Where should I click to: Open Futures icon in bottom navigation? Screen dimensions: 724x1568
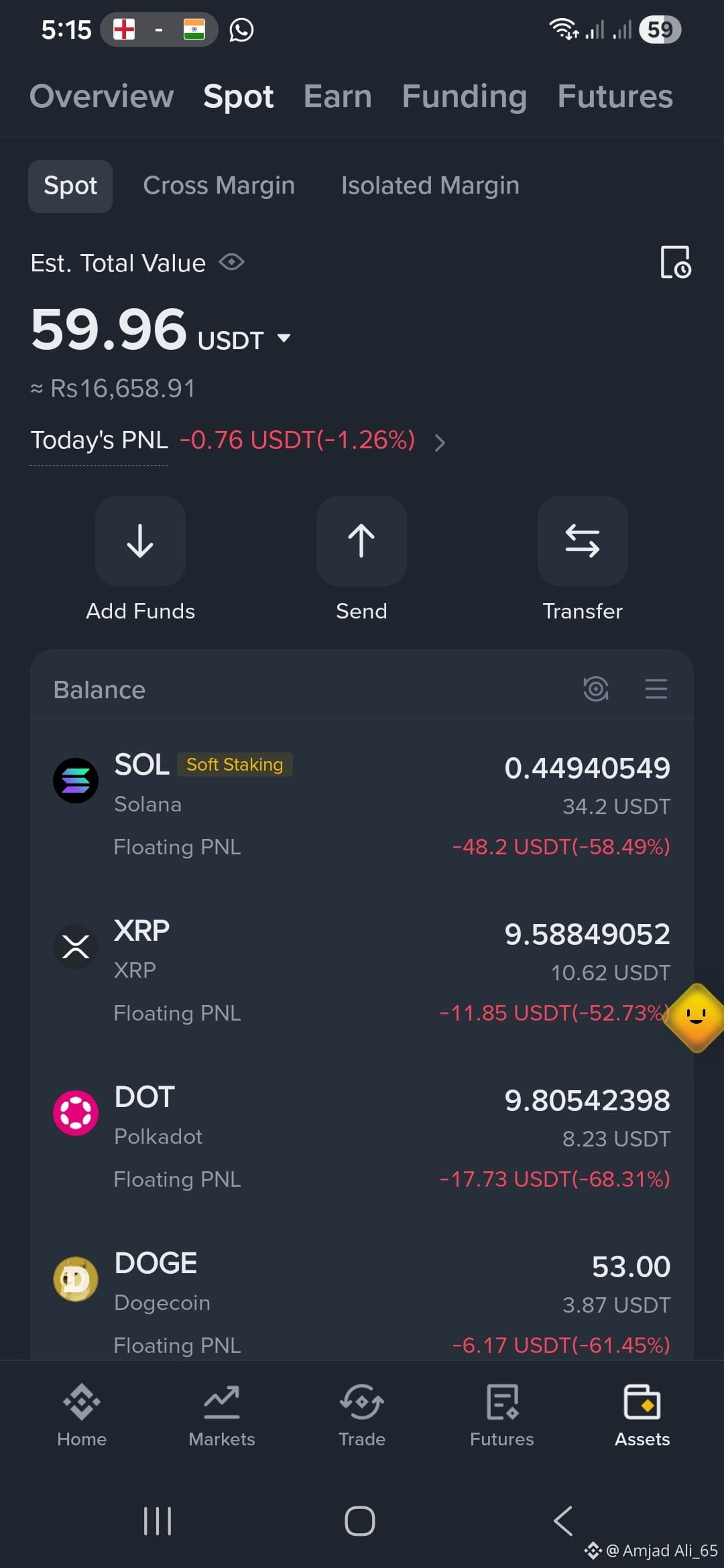click(502, 1402)
